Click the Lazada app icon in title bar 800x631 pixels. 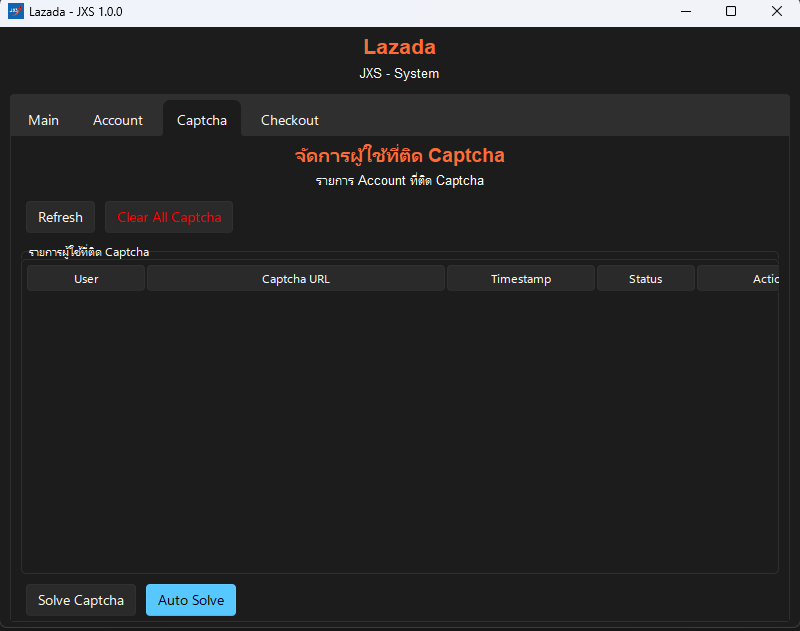pyautogui.click(x=15, y=12)
